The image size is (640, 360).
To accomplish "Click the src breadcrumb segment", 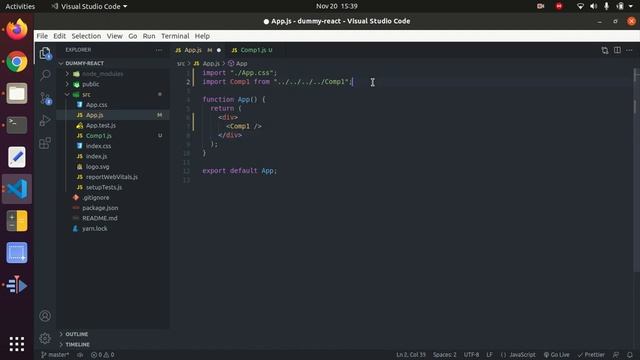I will (181, 64).
